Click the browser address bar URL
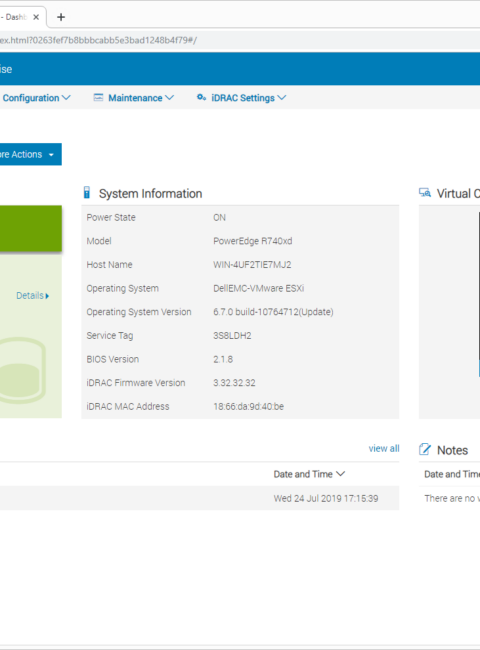 [x=98, y=40]
